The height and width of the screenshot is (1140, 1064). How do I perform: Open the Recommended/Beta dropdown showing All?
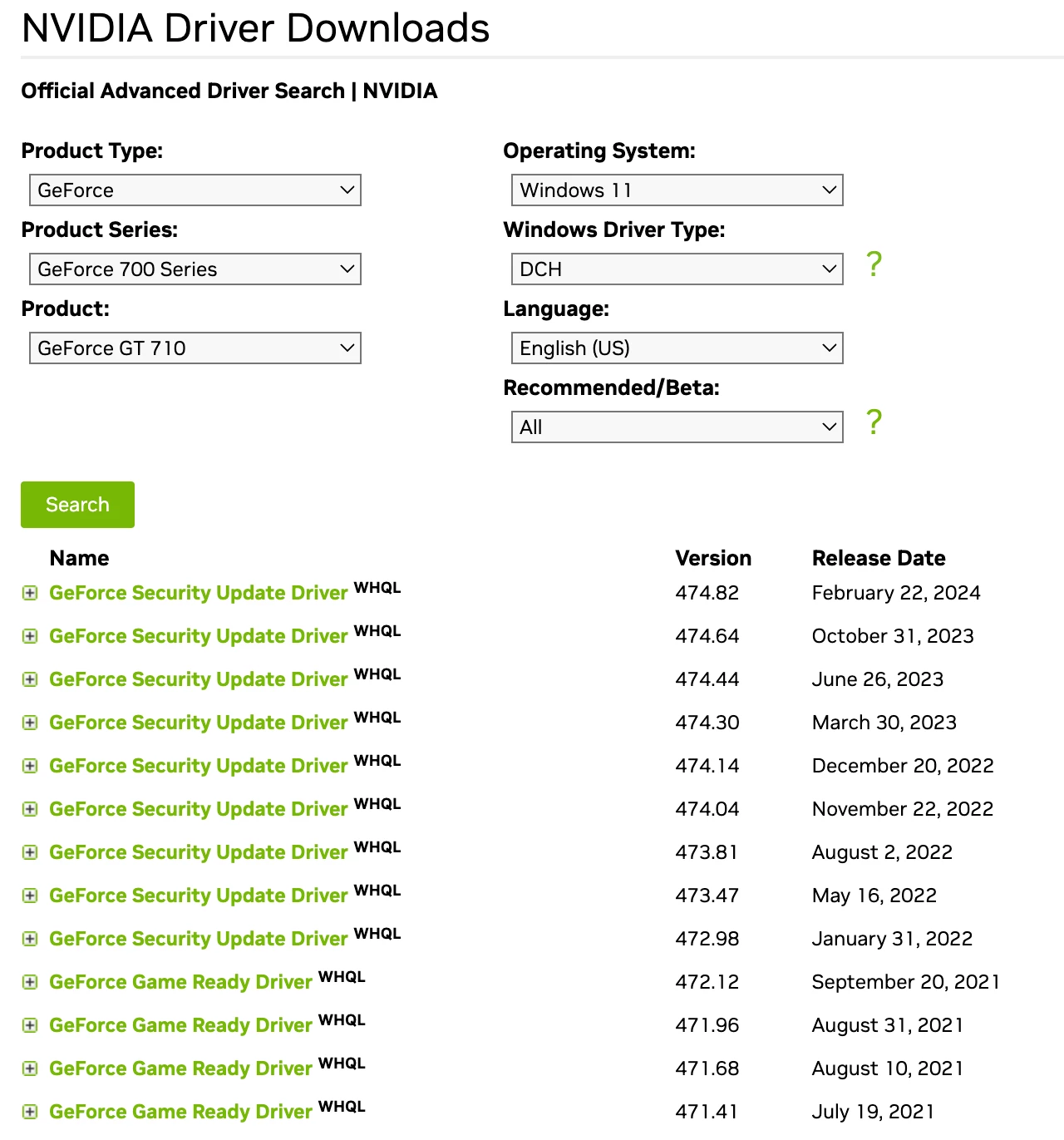(x=677, y=427)
